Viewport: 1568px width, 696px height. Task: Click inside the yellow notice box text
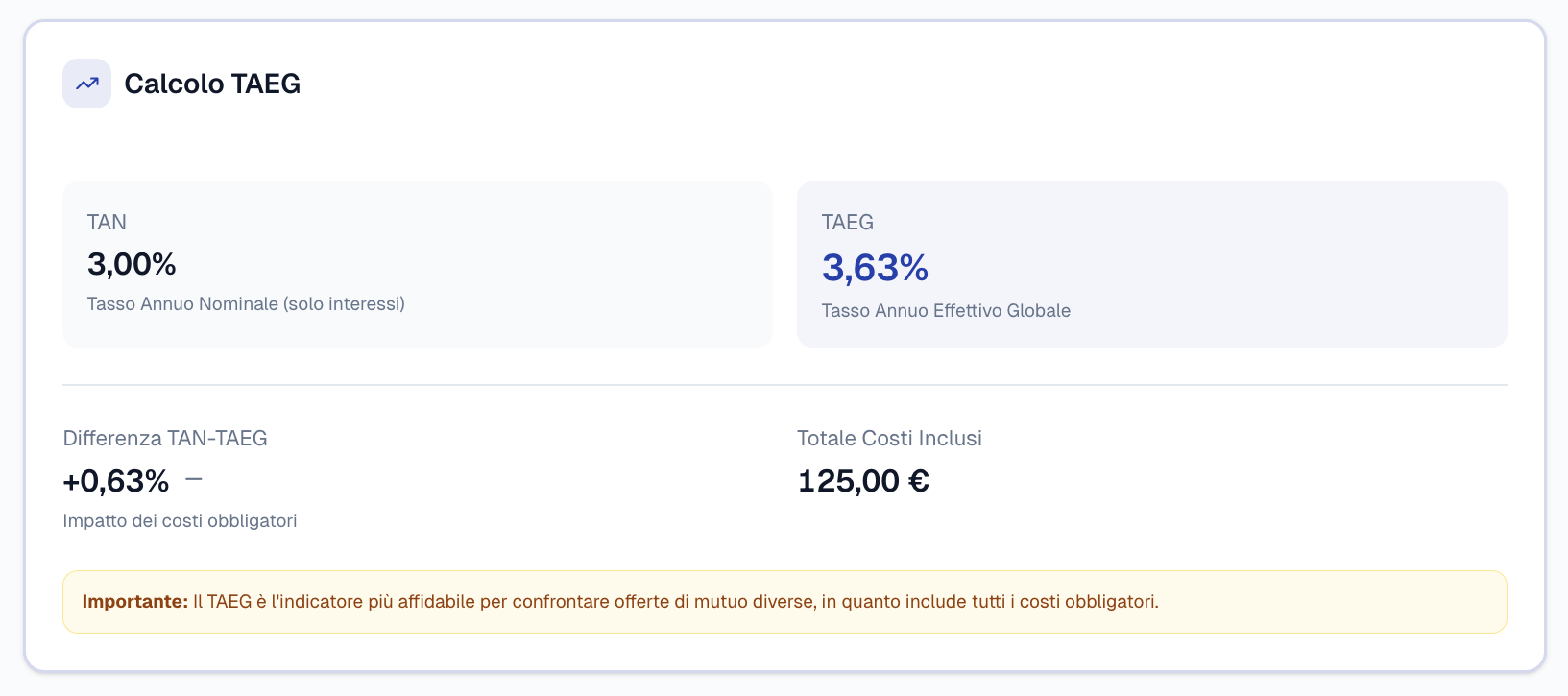tap(672, 602)
